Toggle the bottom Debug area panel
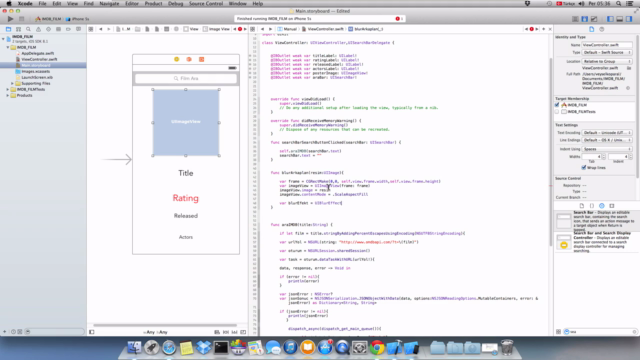640x360 pixels. pyautogui.click(x=620, y=19)
